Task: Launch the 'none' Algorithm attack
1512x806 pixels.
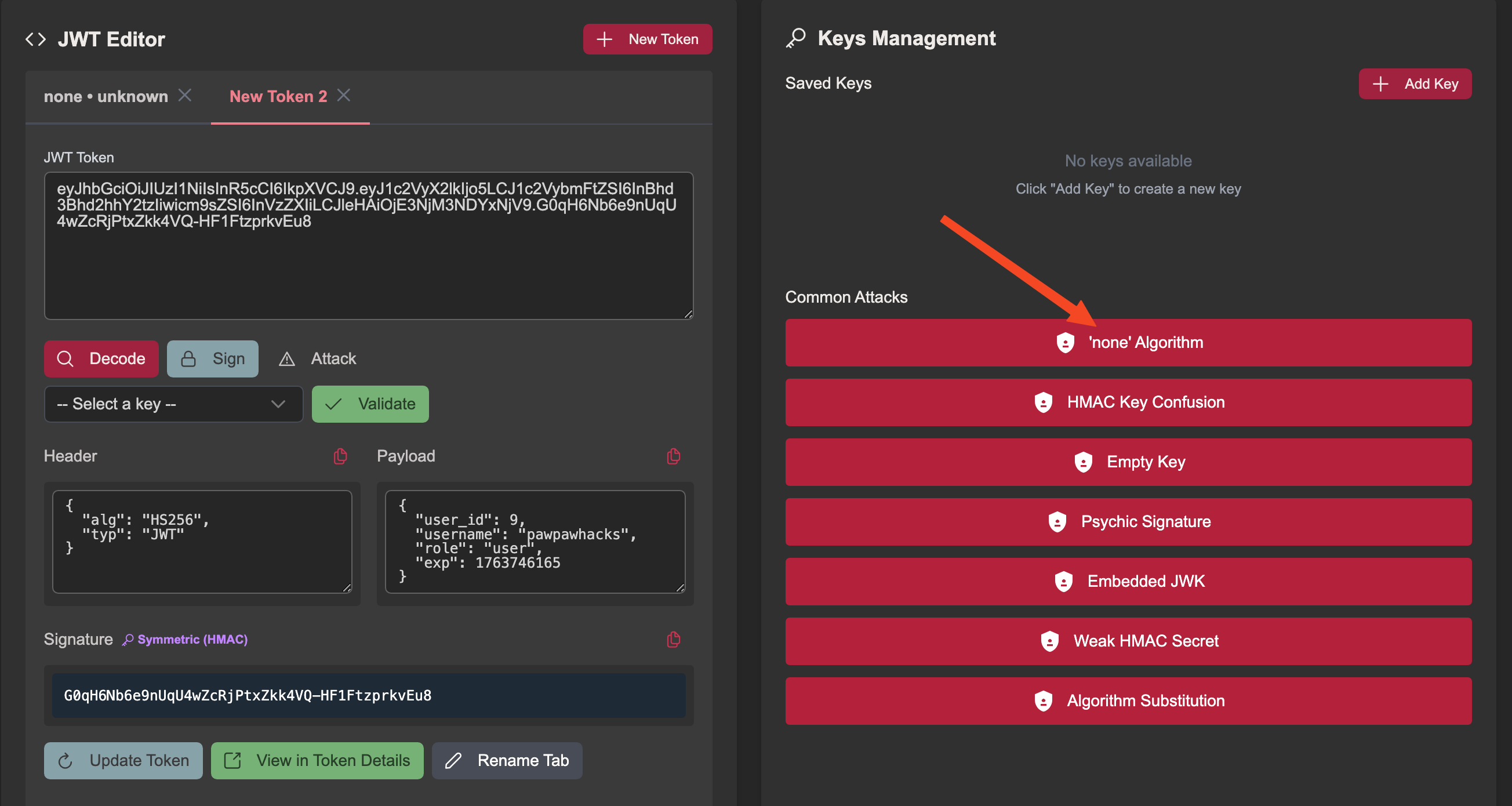Action: pos(1128,343)
